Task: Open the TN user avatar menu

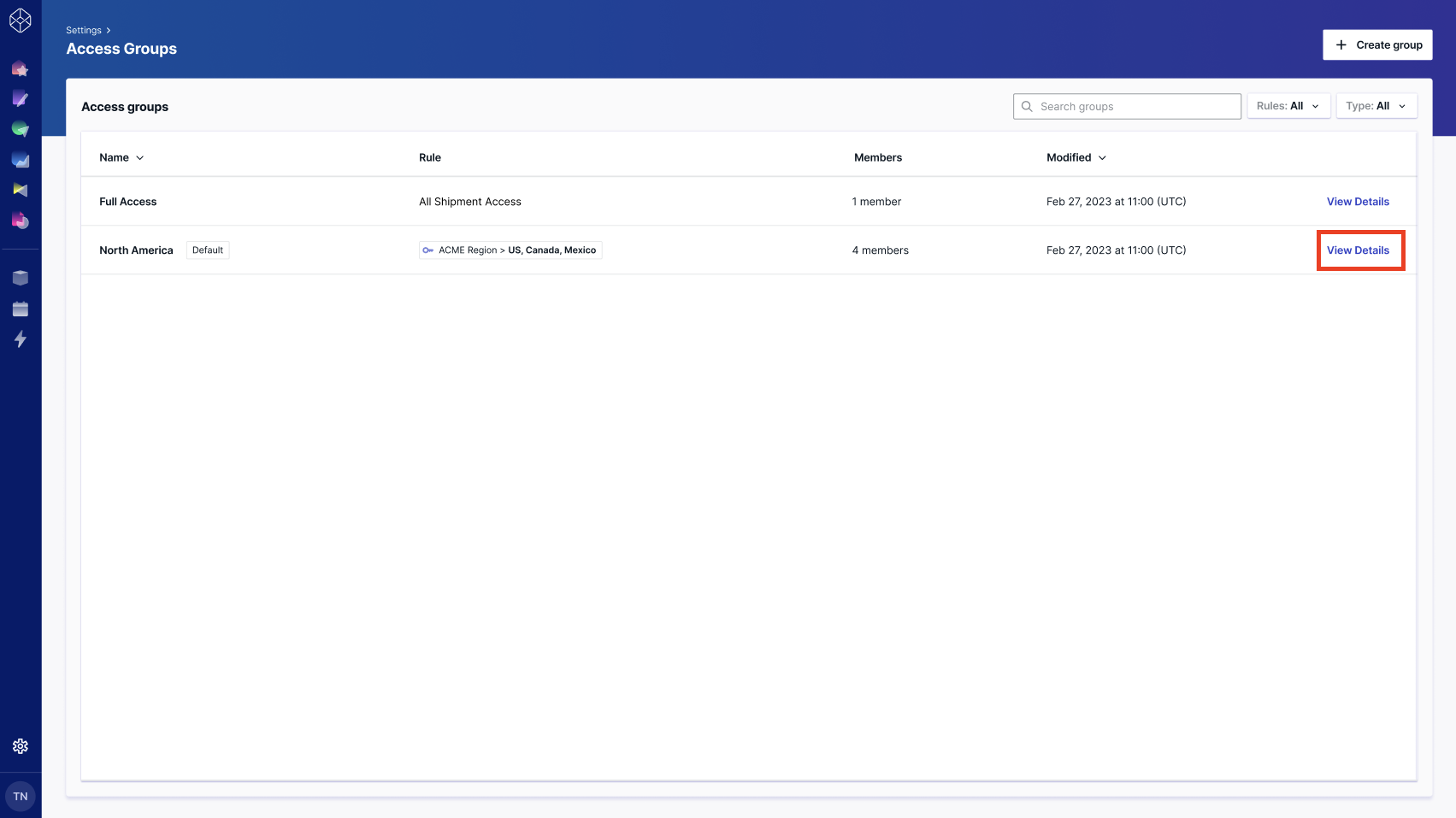Action: [x=21, y=796]
